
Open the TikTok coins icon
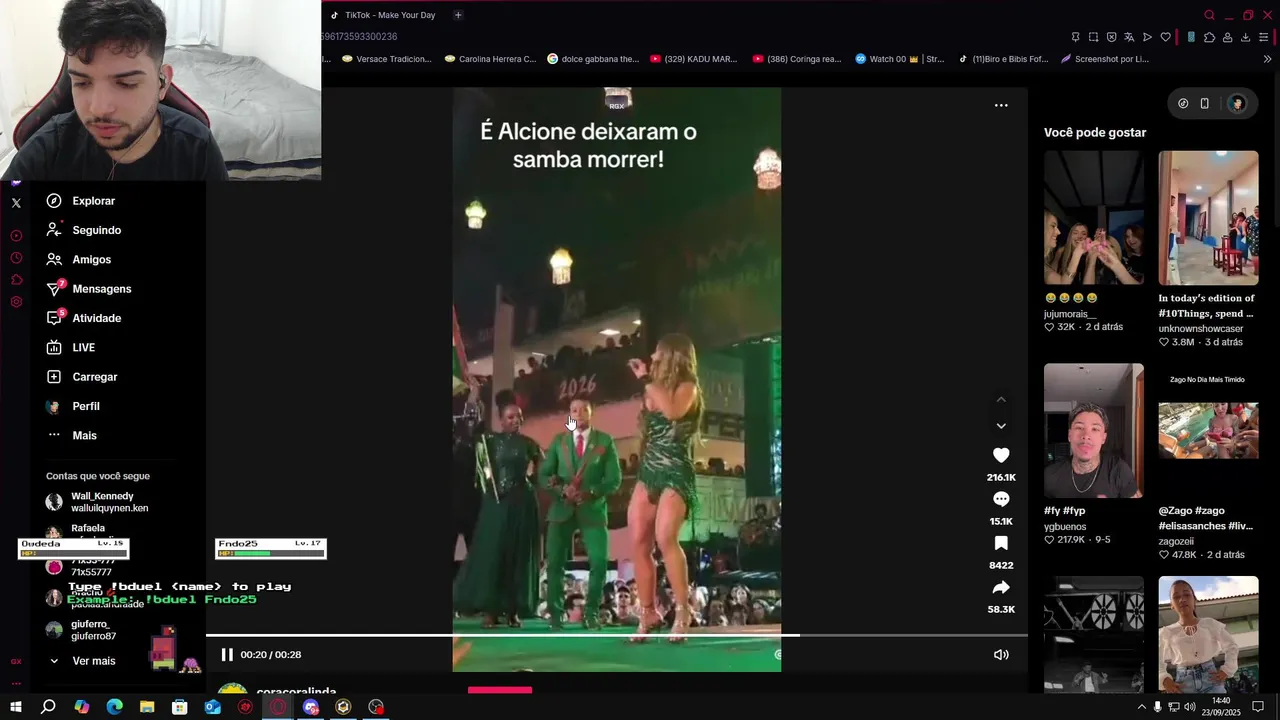coord(1183,104)
